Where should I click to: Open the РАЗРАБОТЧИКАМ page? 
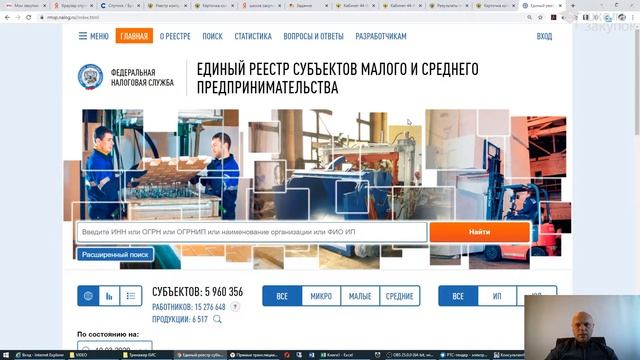381,36
